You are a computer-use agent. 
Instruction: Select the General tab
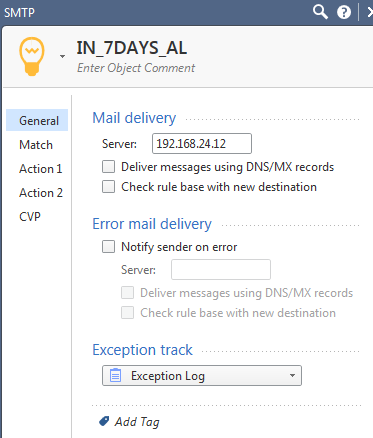37,120
